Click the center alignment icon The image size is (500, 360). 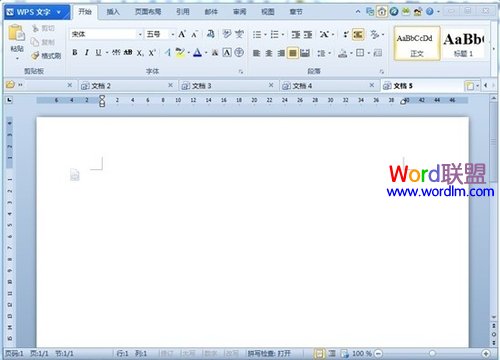(x=269, y=53)
